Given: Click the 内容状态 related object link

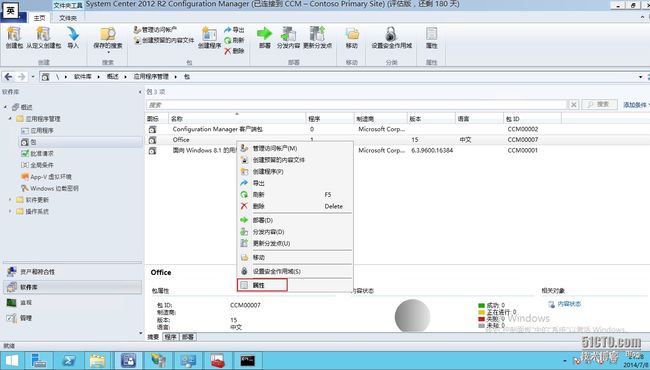Looking at the screenshot, I should tap(569, 304).
